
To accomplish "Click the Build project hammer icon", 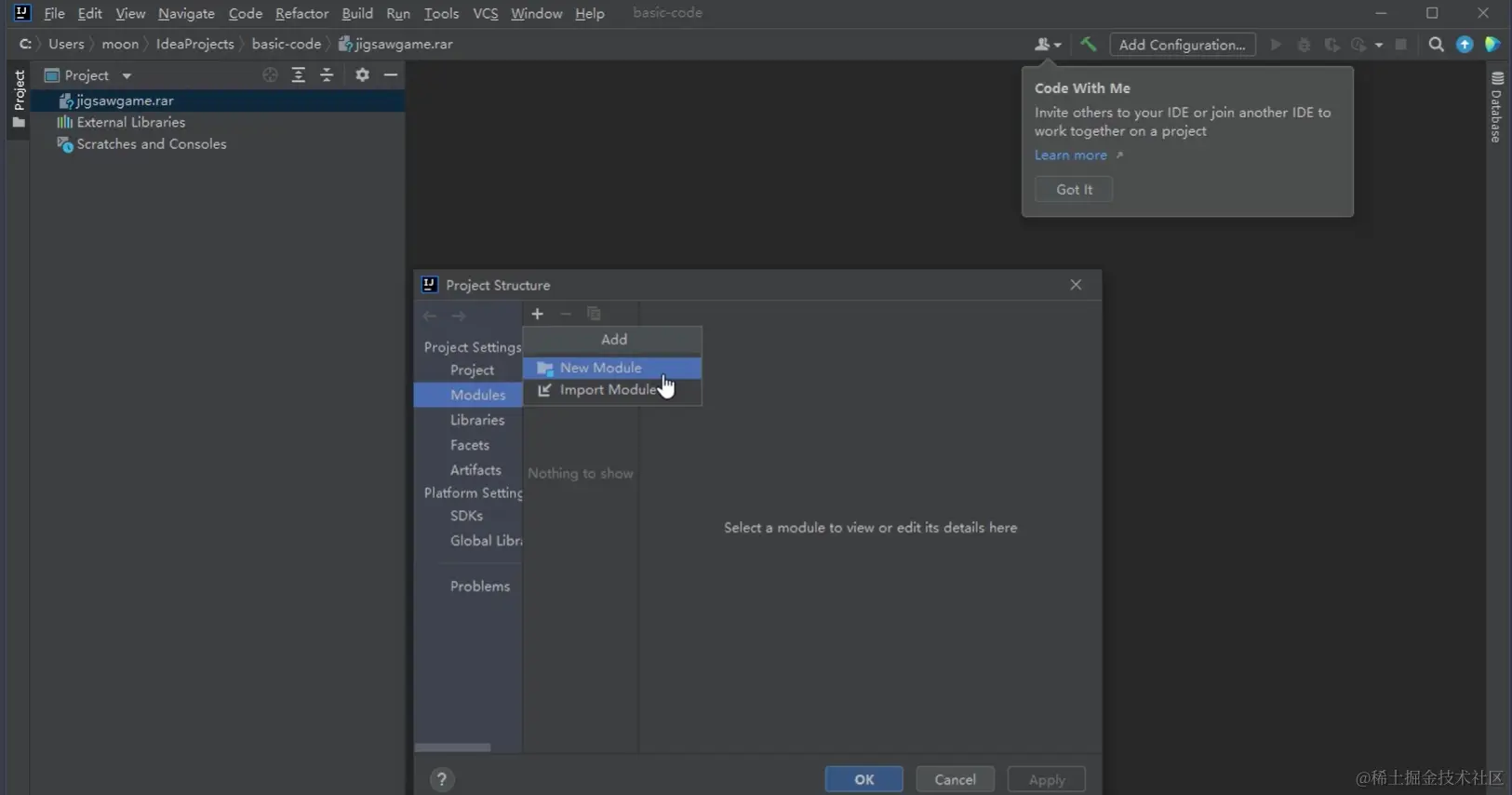I will [1088, 44].
